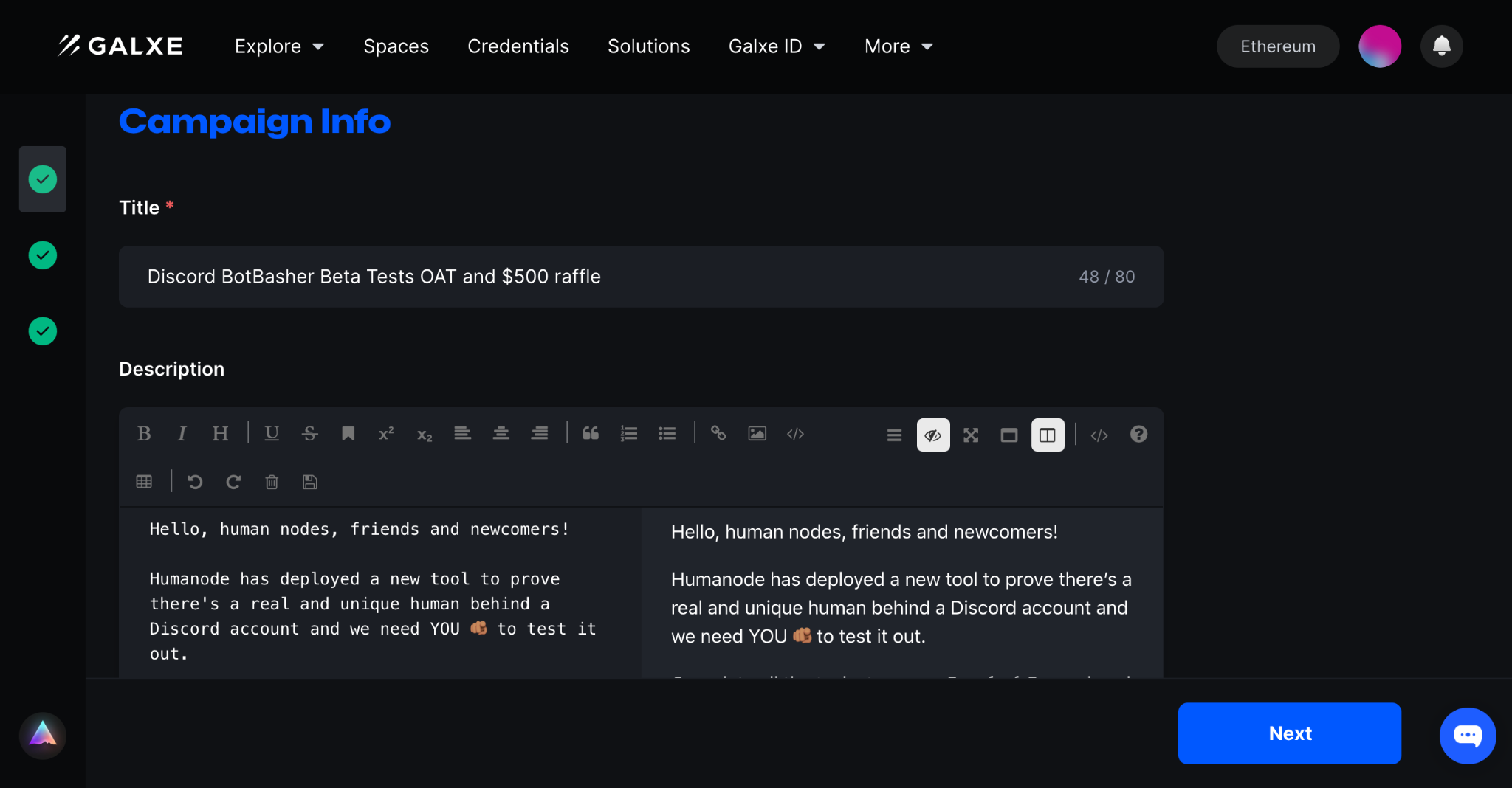This screenshot has height=788, width=1512.
Task: Underline the selected text
Action: point(272,434)
